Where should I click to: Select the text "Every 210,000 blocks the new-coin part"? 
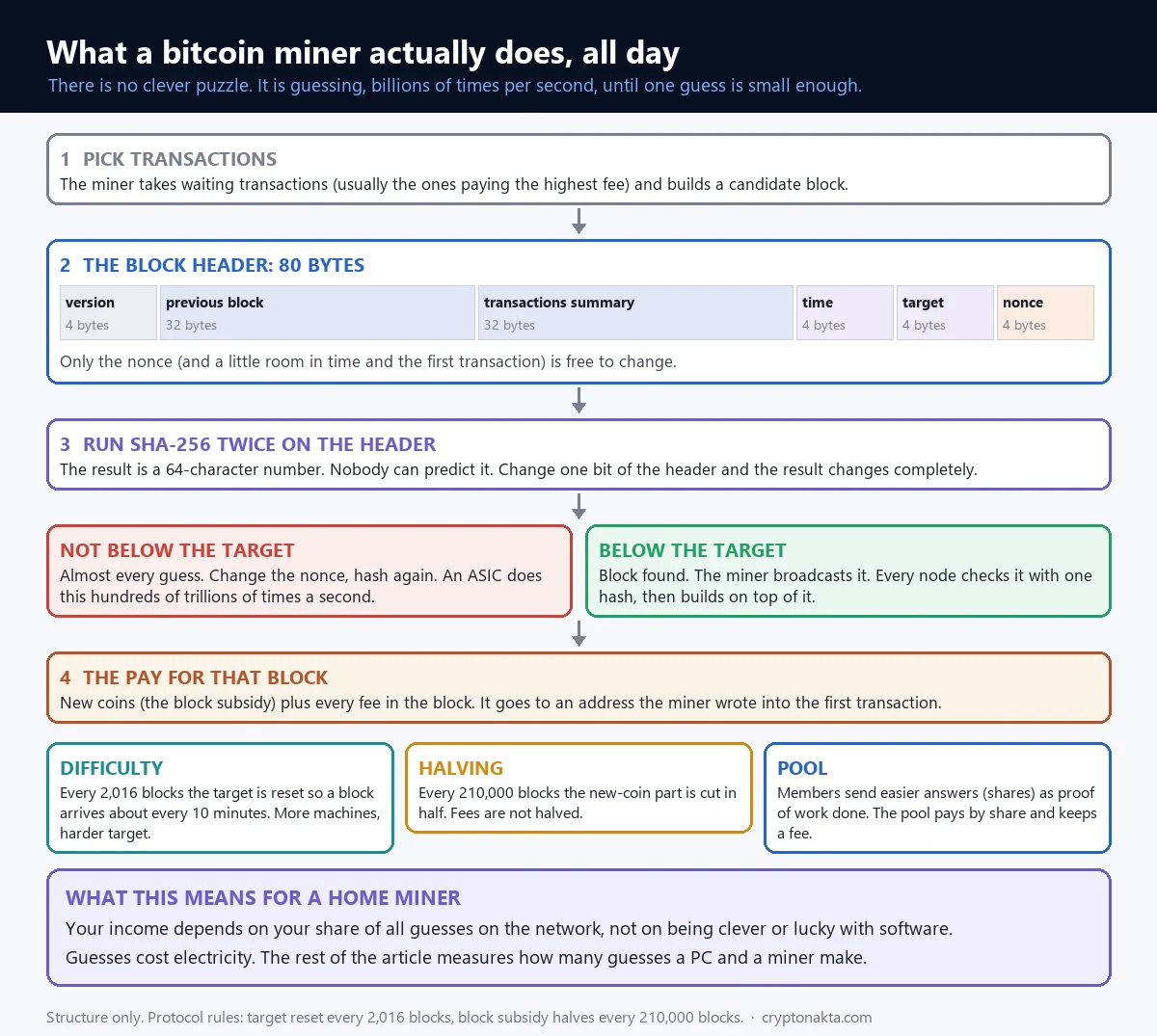click(x=578, y=803)
